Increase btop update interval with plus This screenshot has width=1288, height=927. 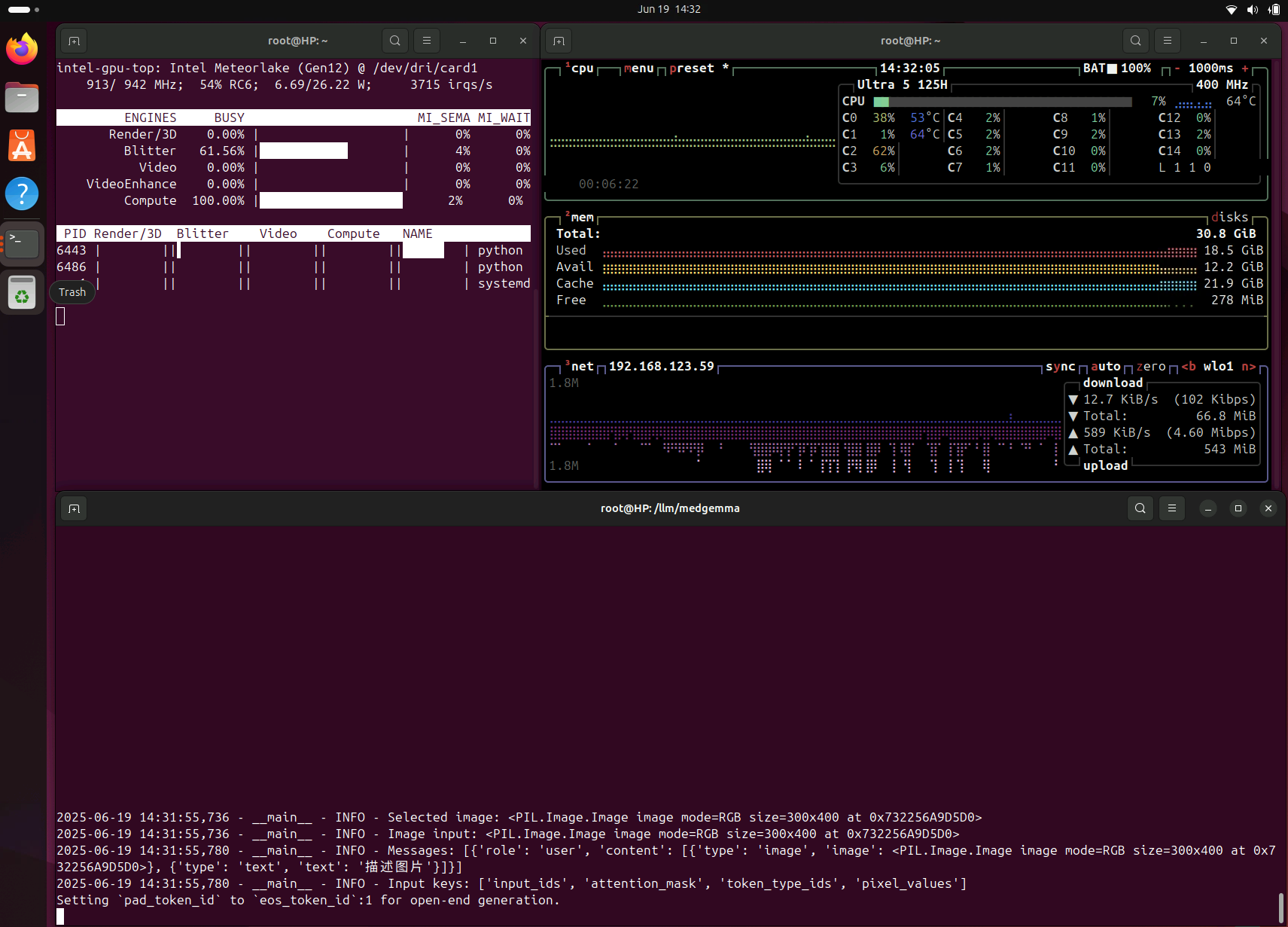point(1245,69)
